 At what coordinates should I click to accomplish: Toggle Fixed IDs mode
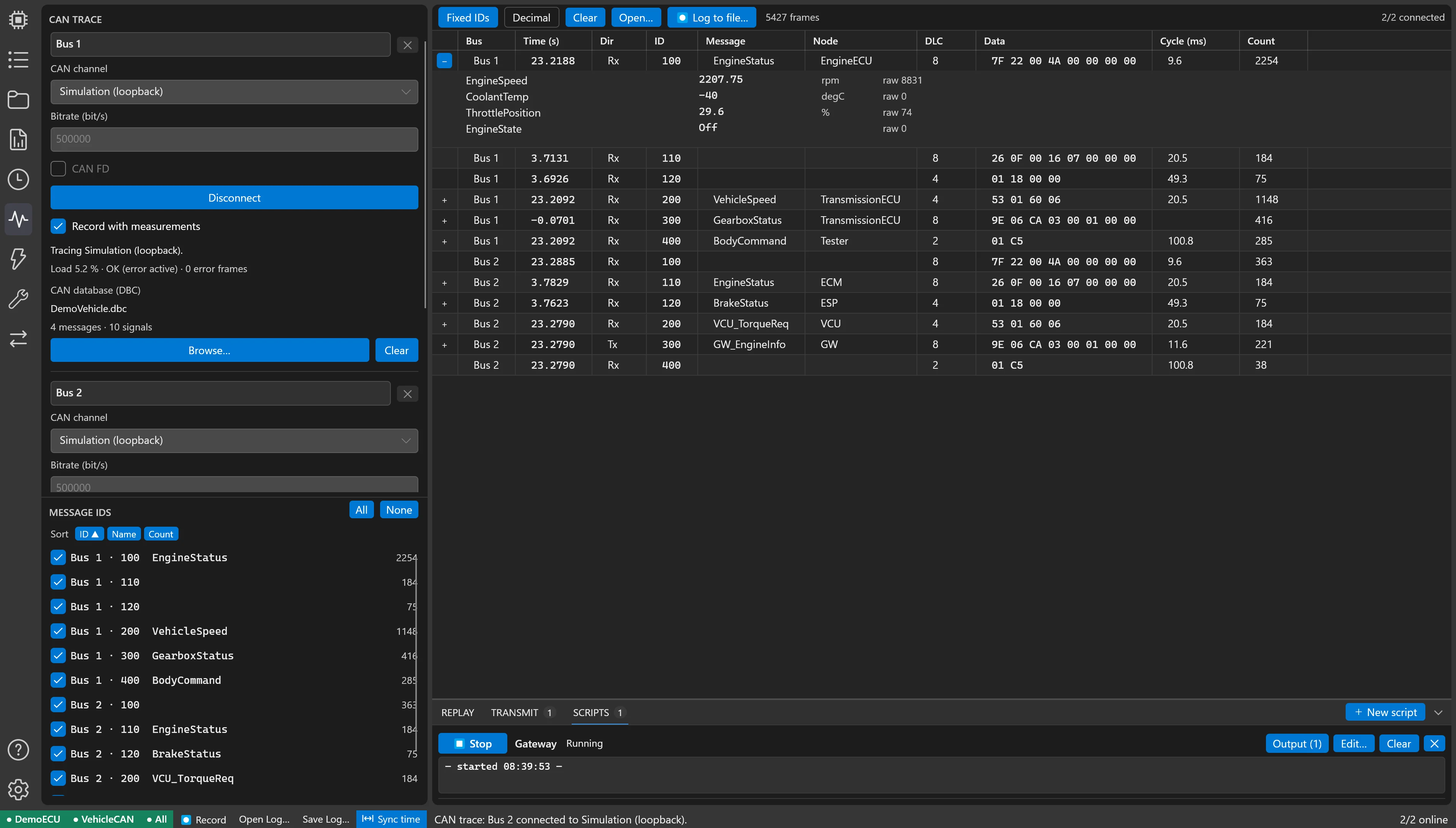tap(468, 18)
